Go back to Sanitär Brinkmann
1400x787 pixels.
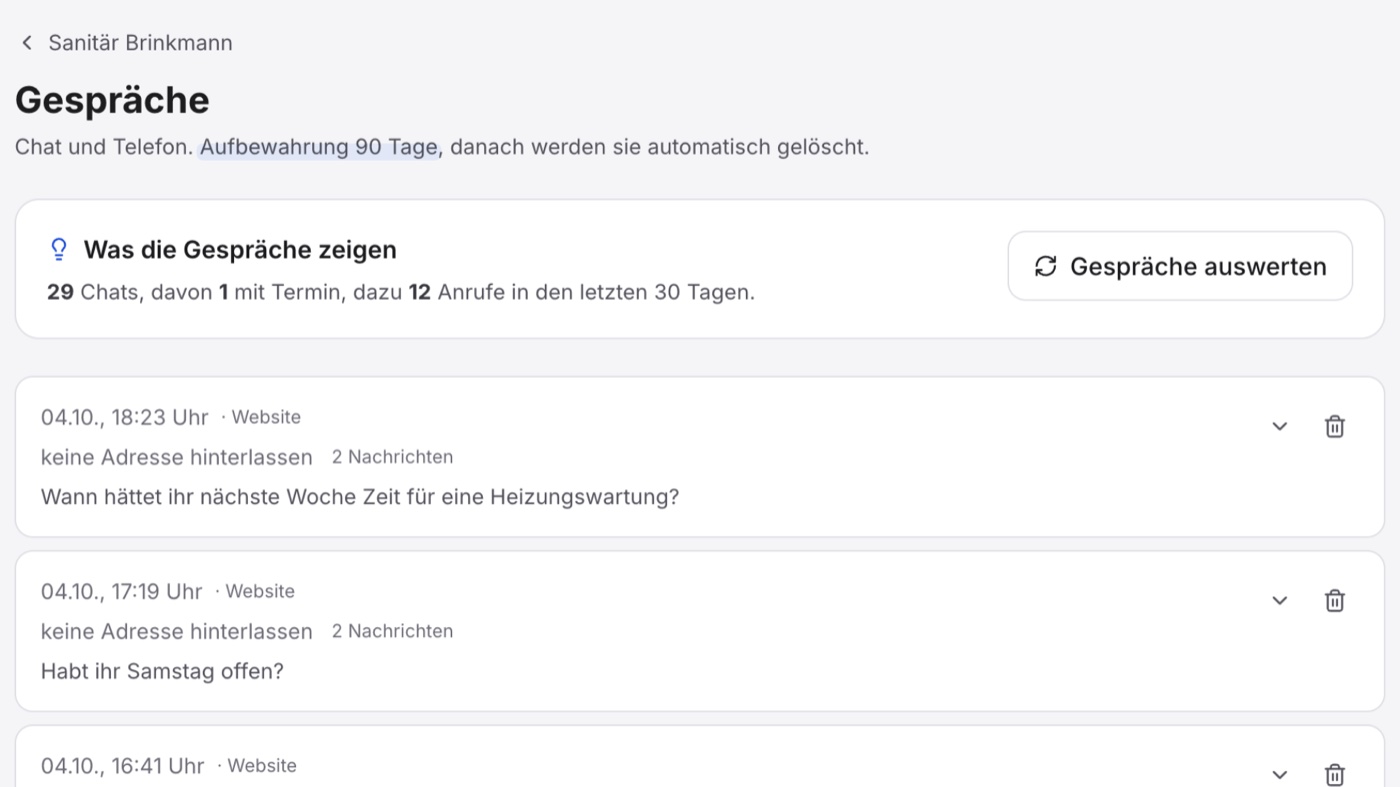pyautogui.click(x=126, y=43)
